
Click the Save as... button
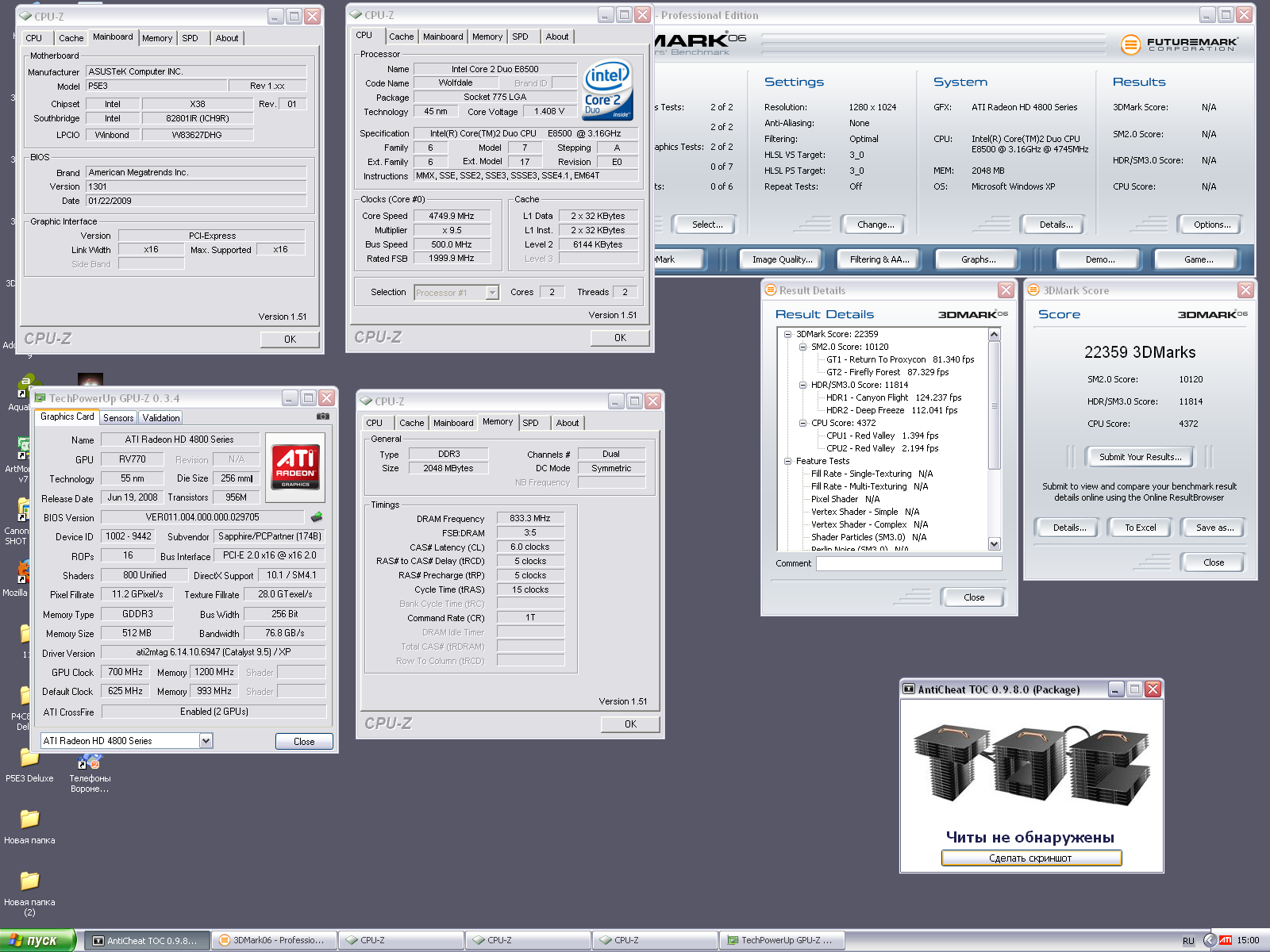point(1214,528)
